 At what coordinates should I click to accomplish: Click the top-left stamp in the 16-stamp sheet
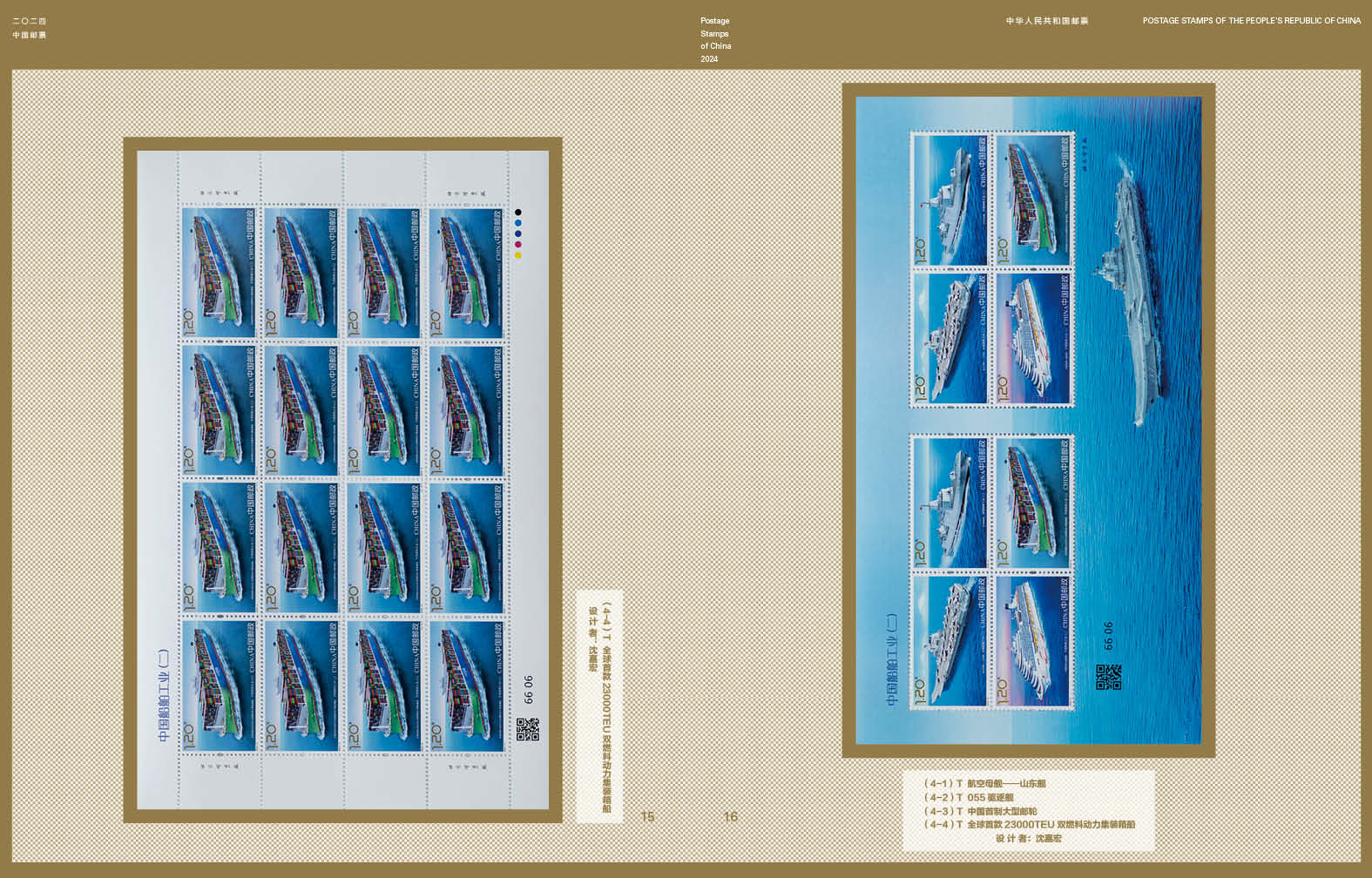coord(218,273)
